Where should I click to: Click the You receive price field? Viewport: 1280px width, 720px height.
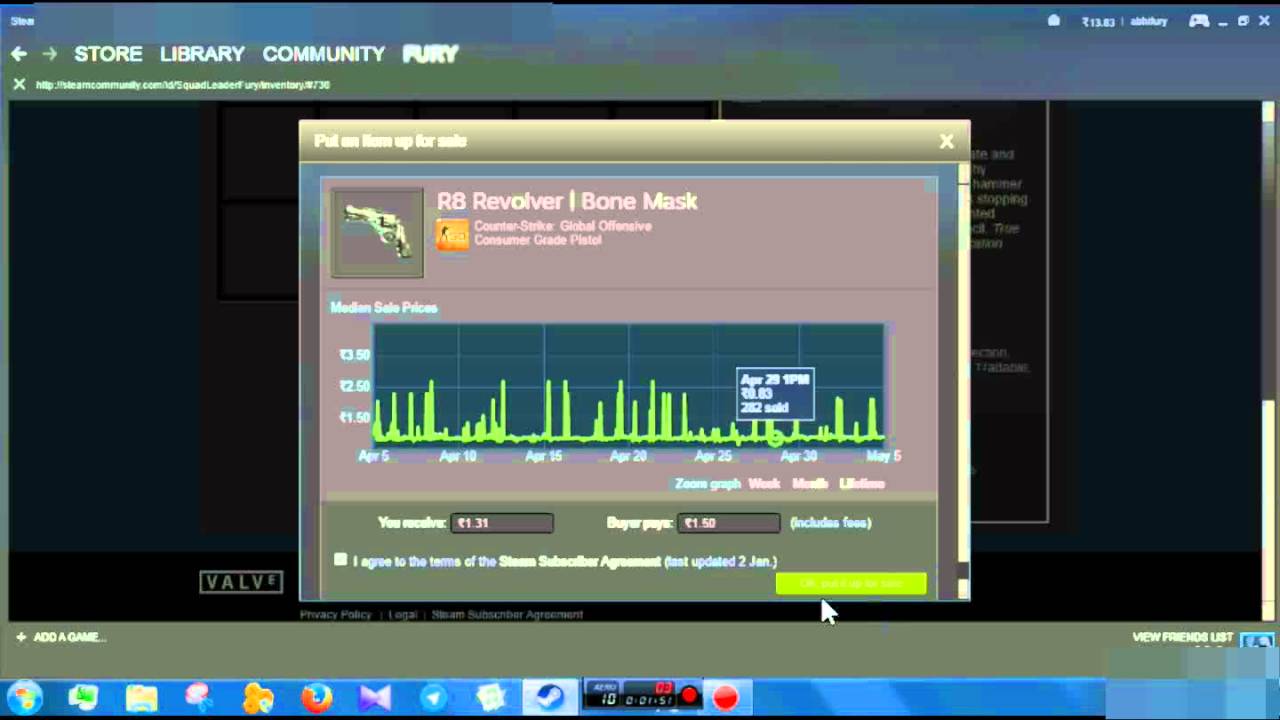point(502,523)
